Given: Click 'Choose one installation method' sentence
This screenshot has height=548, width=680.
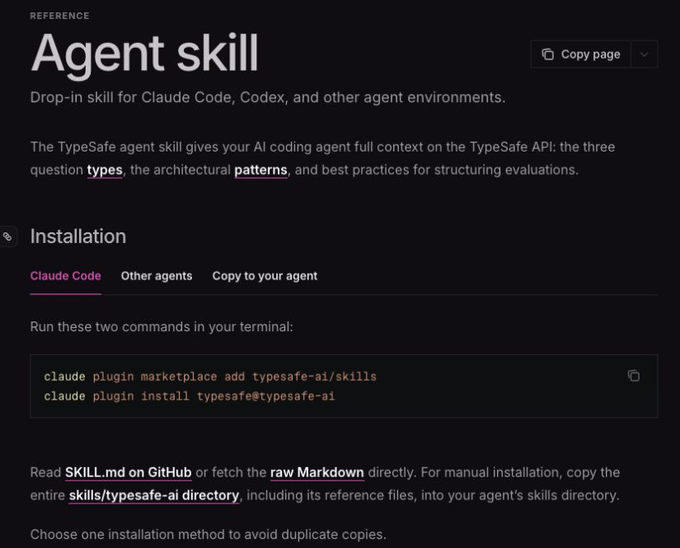Looking at the screenshot, I should click(x=208, y=534).
